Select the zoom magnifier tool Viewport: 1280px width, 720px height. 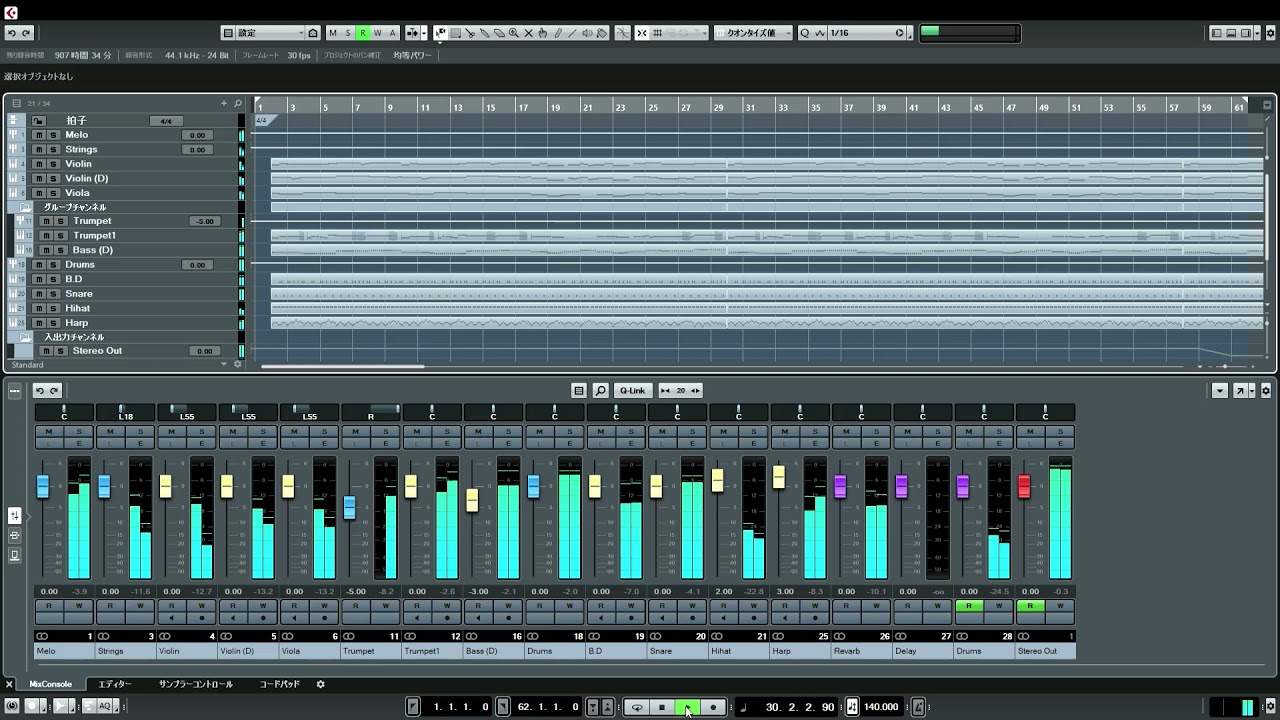(514, 33)
